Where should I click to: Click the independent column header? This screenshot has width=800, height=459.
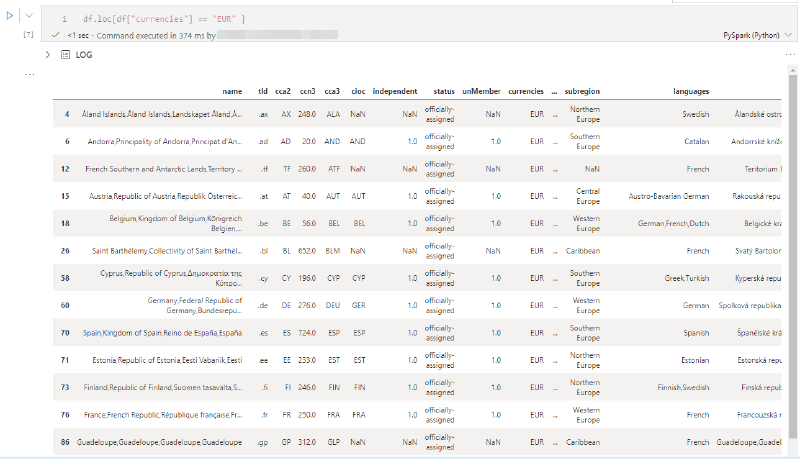[x=395, y=91]
